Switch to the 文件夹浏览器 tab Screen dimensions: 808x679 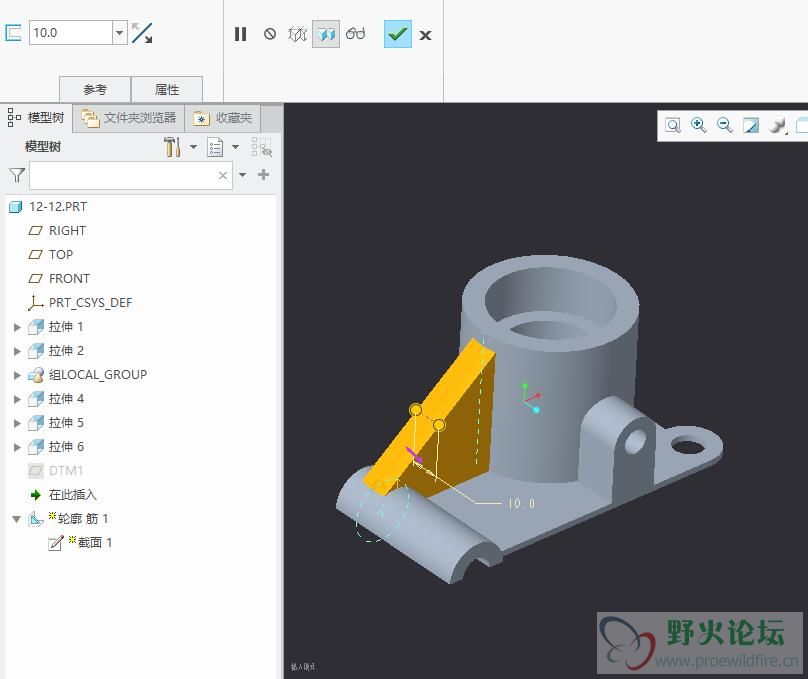pyautogui.click(x=130, y=118)
